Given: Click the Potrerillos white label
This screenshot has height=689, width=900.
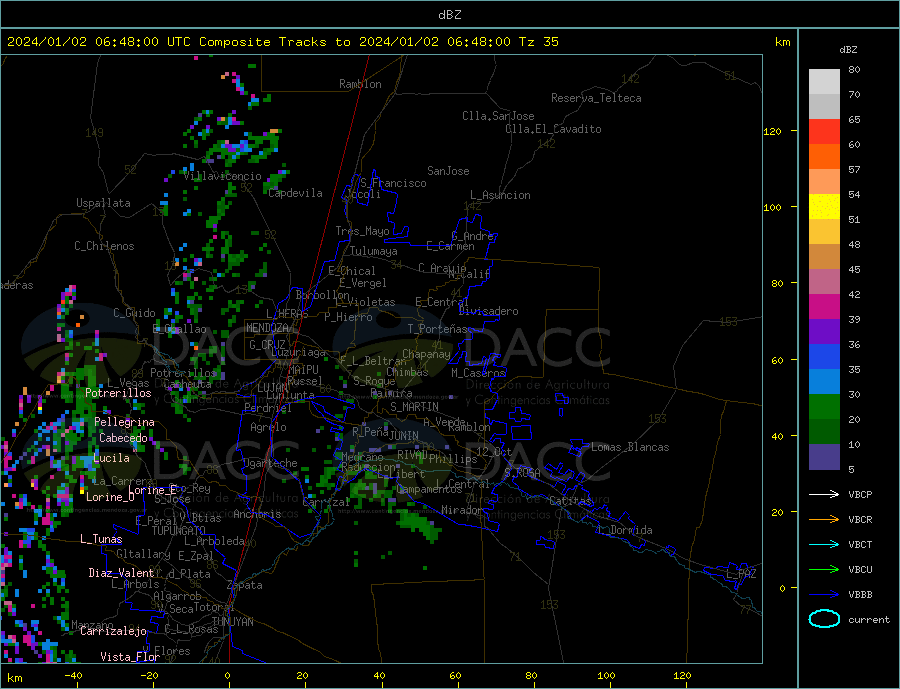Looking at the screenshot, I should pyautogui.click(x=118, y=393).
